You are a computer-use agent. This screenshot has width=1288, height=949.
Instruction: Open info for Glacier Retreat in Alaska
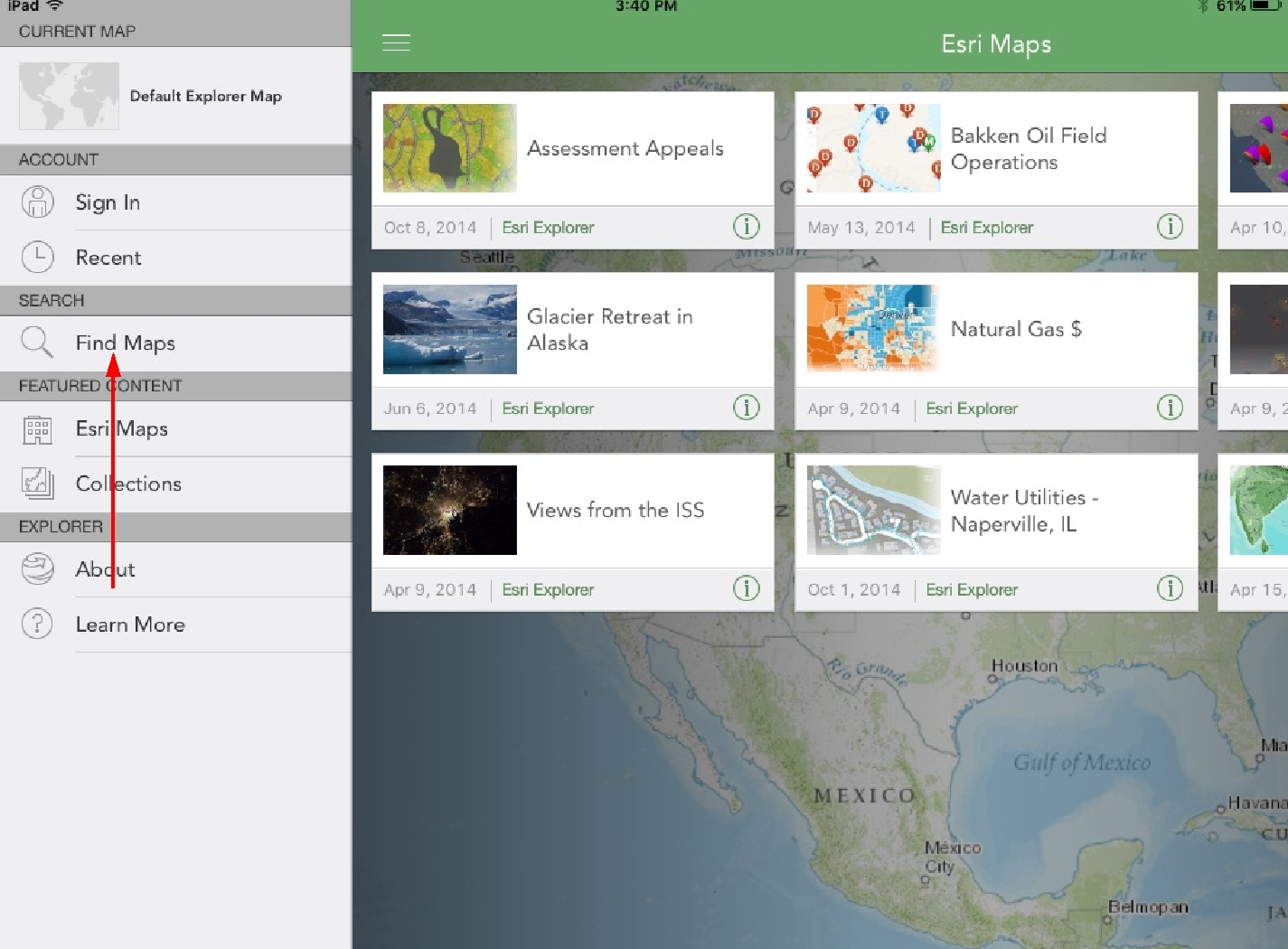coord(746,408)
